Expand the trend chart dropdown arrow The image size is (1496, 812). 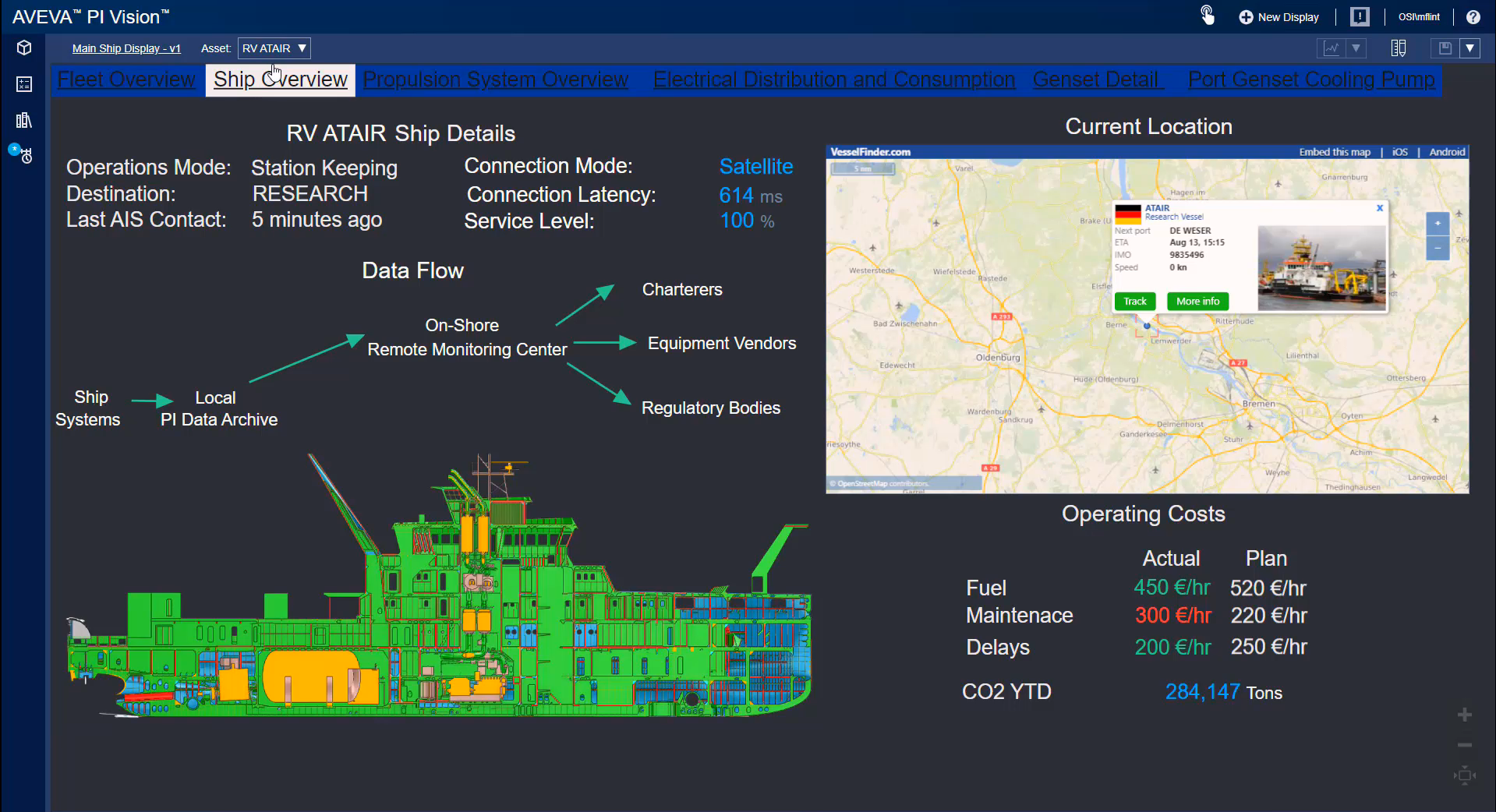click(x=1356, y=48)
